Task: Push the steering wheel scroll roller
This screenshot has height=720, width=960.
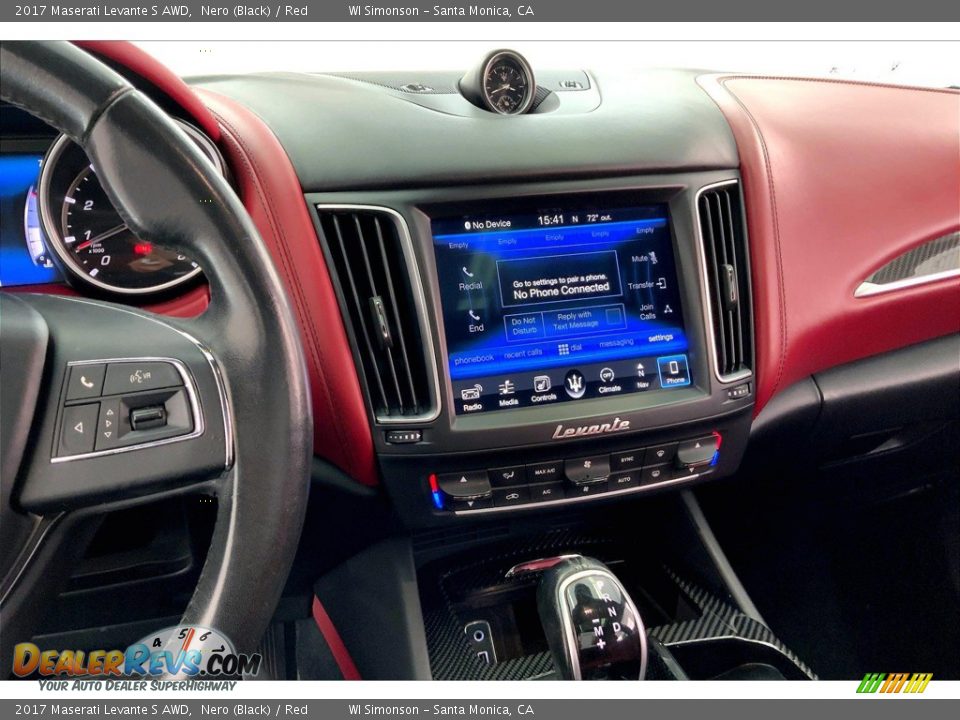Action: pyautogui.click(x=148, y=418)
